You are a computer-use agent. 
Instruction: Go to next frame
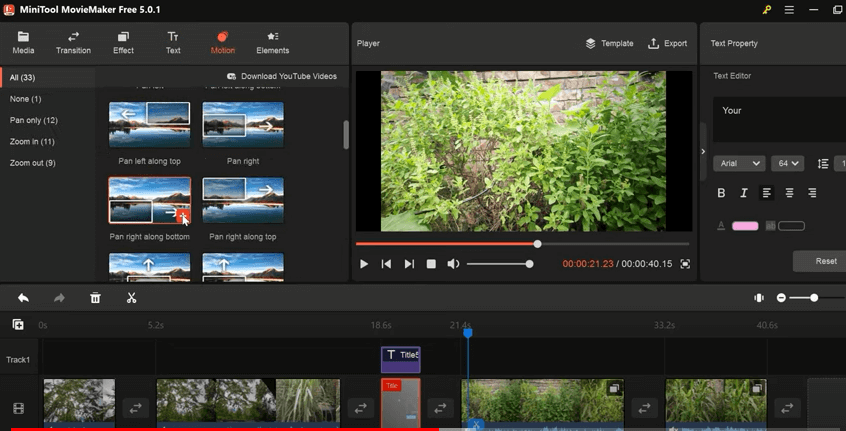(x=409, y=264)
